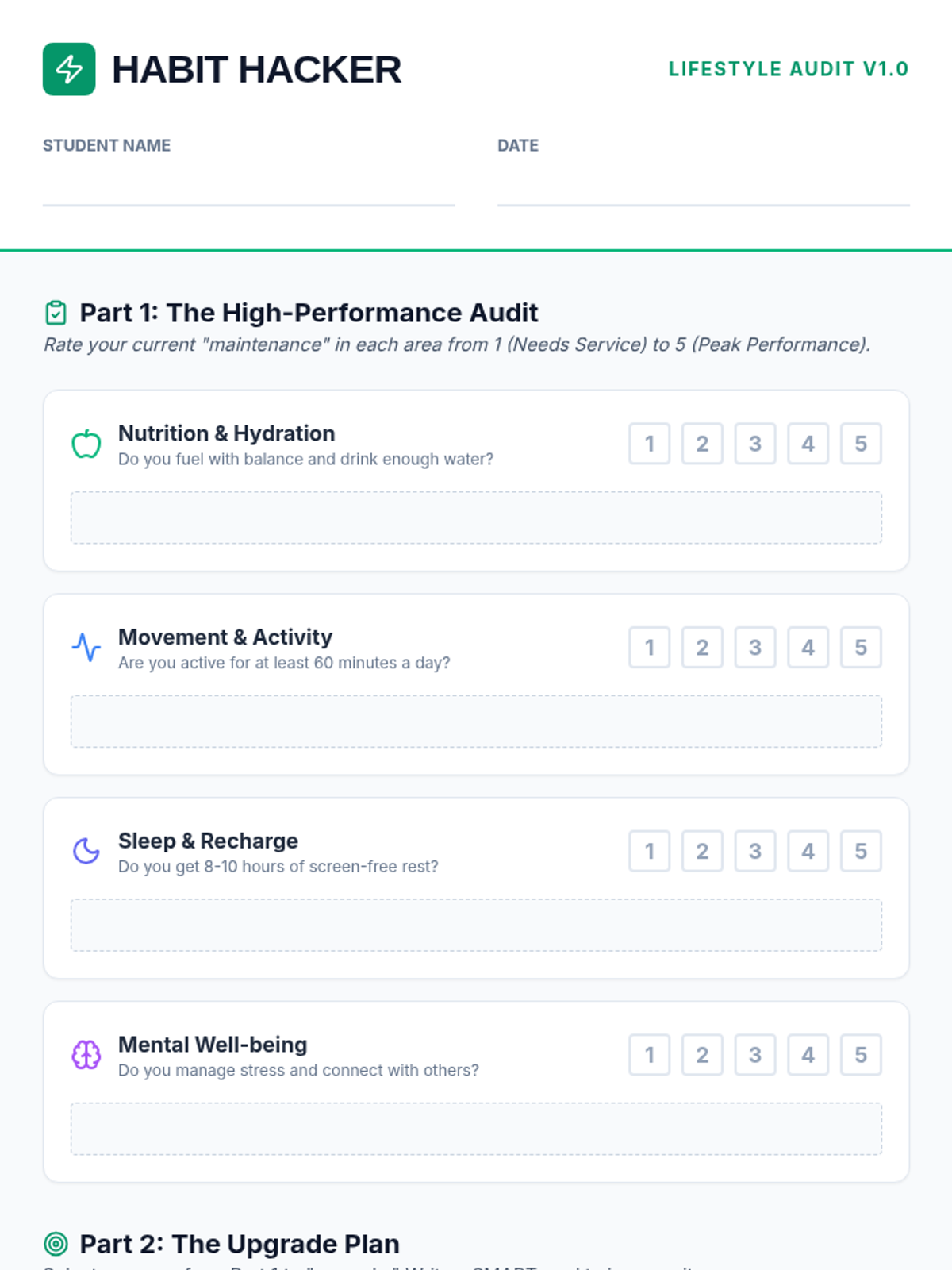
Task: Click the brain icon for Mental Well-being
Action: pos(86,1055)
